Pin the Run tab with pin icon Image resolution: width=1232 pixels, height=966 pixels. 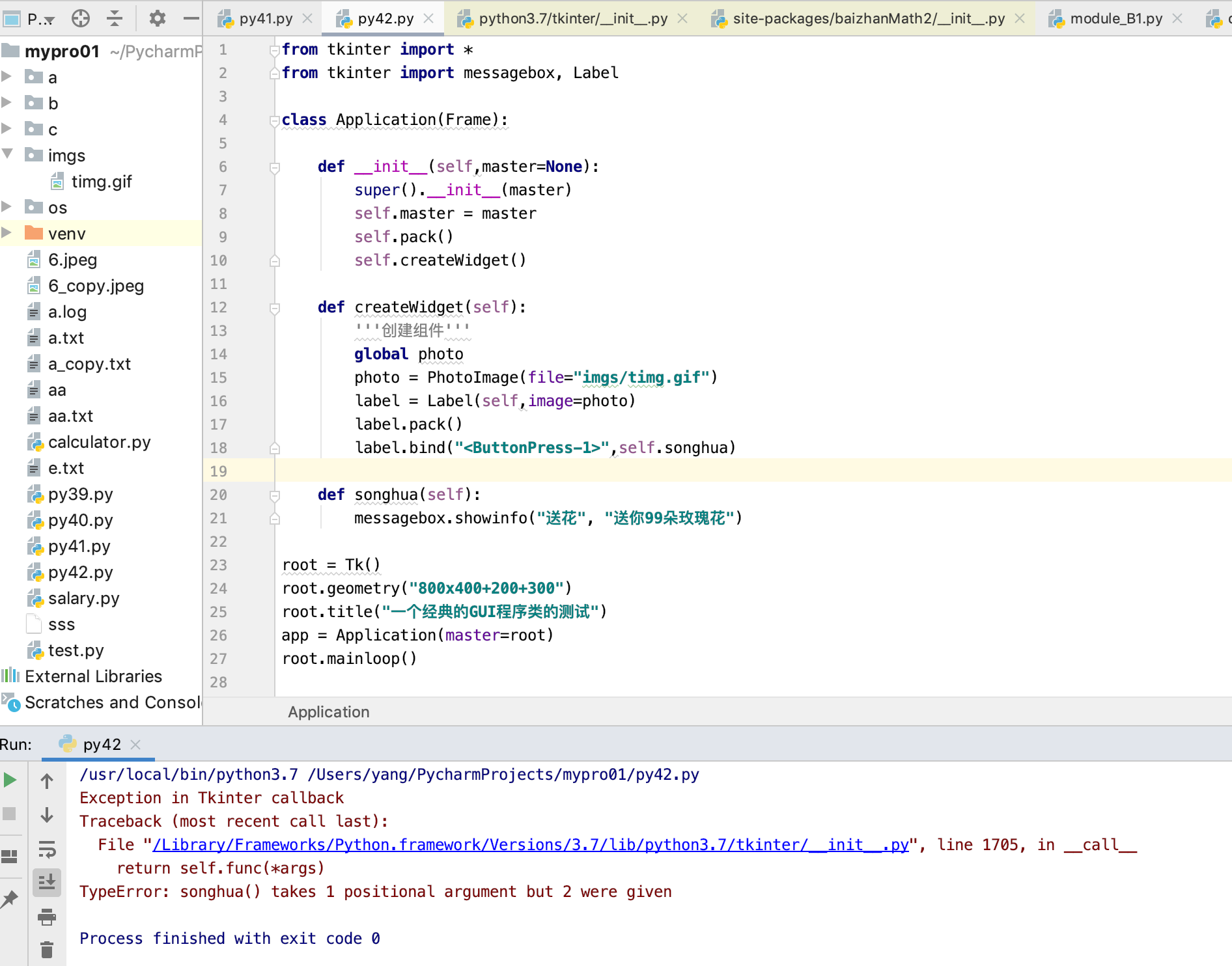coord(9,900)
